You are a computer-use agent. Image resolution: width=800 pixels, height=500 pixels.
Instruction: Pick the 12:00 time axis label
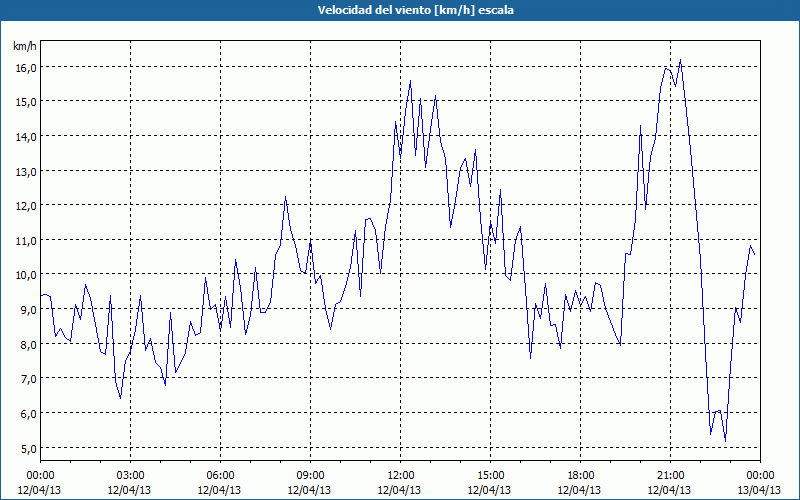(400, 475)
